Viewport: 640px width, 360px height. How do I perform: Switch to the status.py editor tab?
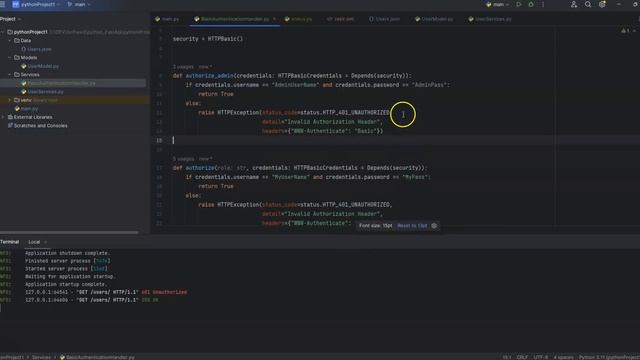point(299,19)
